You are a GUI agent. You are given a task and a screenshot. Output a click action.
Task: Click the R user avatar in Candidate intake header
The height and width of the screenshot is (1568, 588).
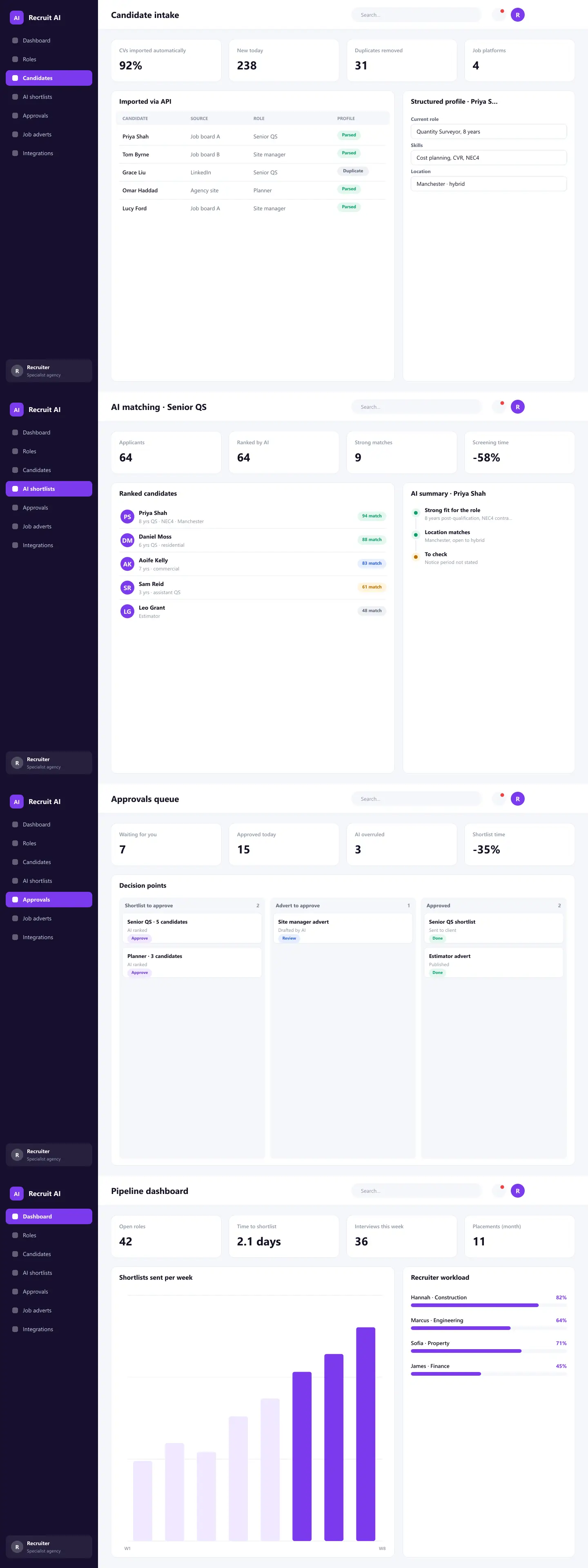click(517, 15)
